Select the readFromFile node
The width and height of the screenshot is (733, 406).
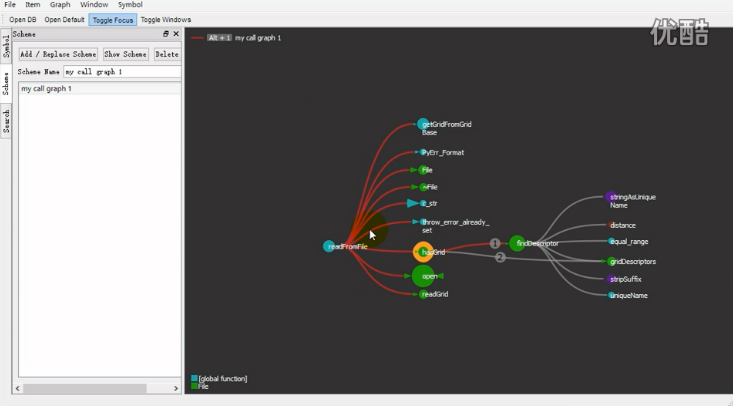click(x=329, y=246)
